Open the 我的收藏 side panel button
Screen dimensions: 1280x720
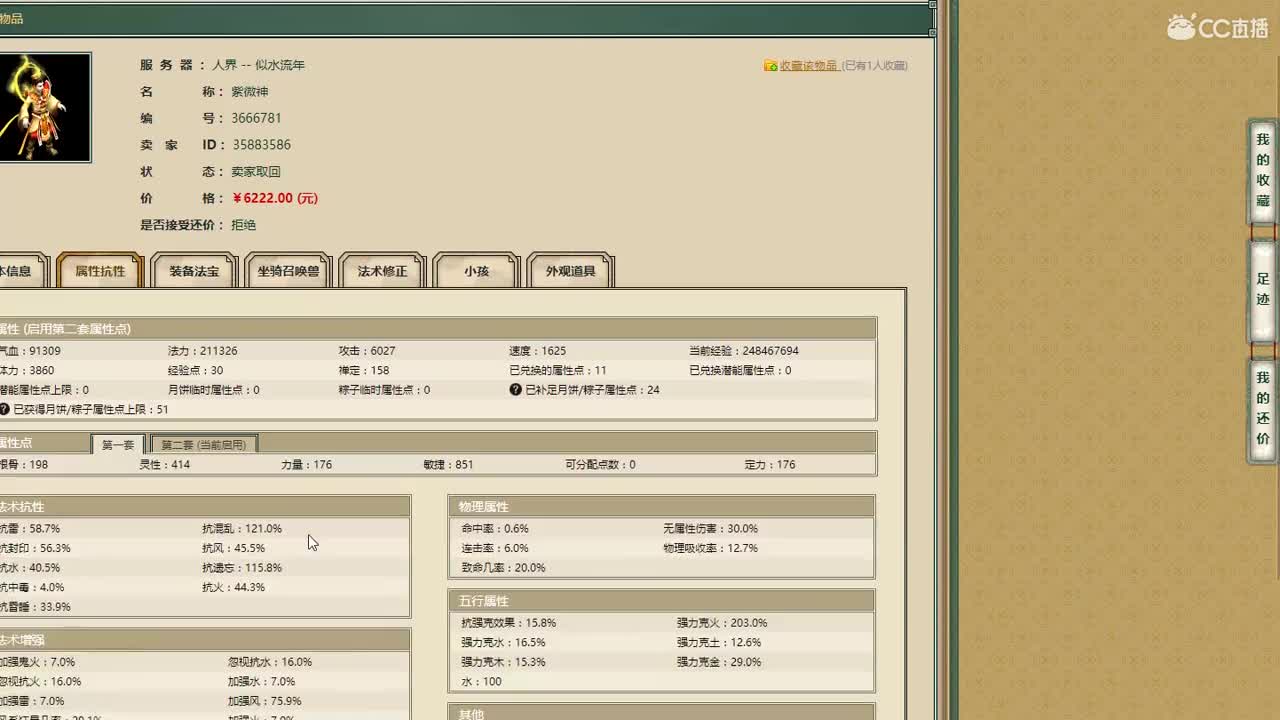pyautogui.click(x=1262, y=171)
